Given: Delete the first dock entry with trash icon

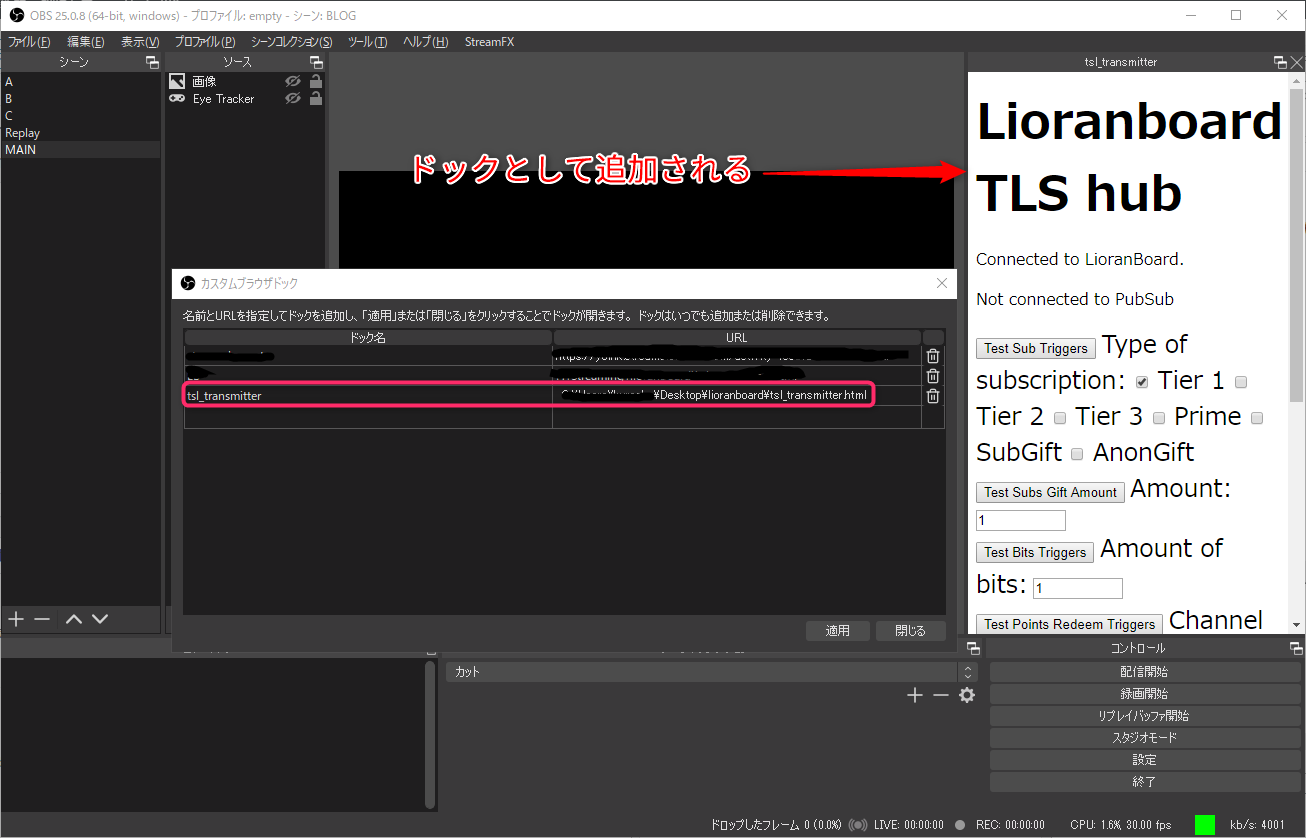Looking at the screenshot, I should point(933,356).
